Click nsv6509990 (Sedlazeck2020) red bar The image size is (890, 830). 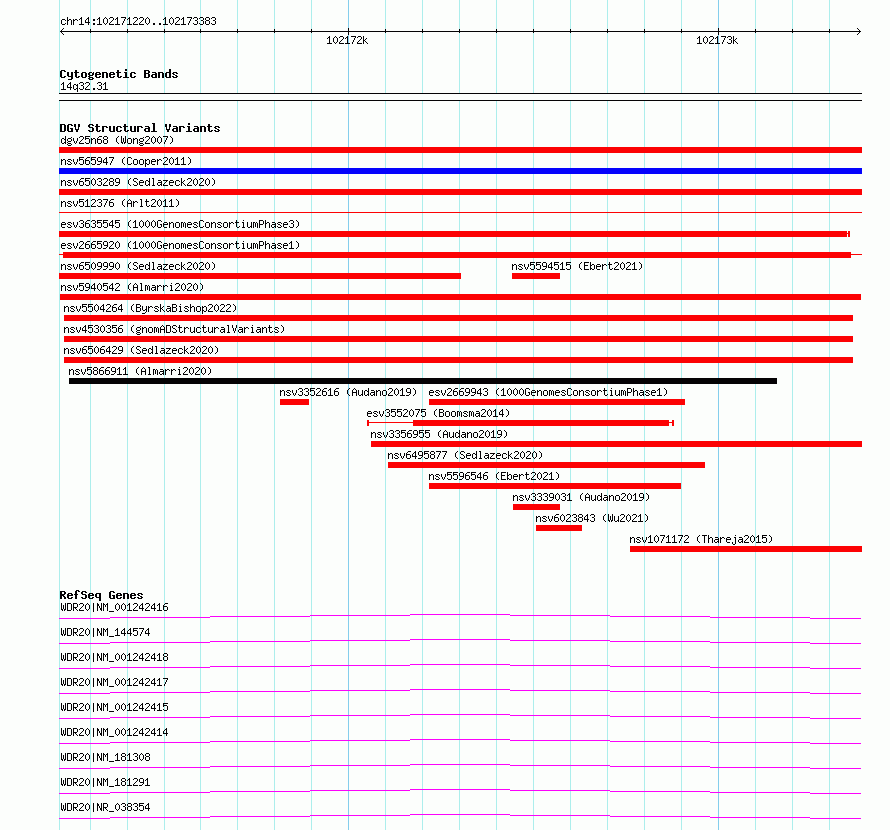(260, 276)
